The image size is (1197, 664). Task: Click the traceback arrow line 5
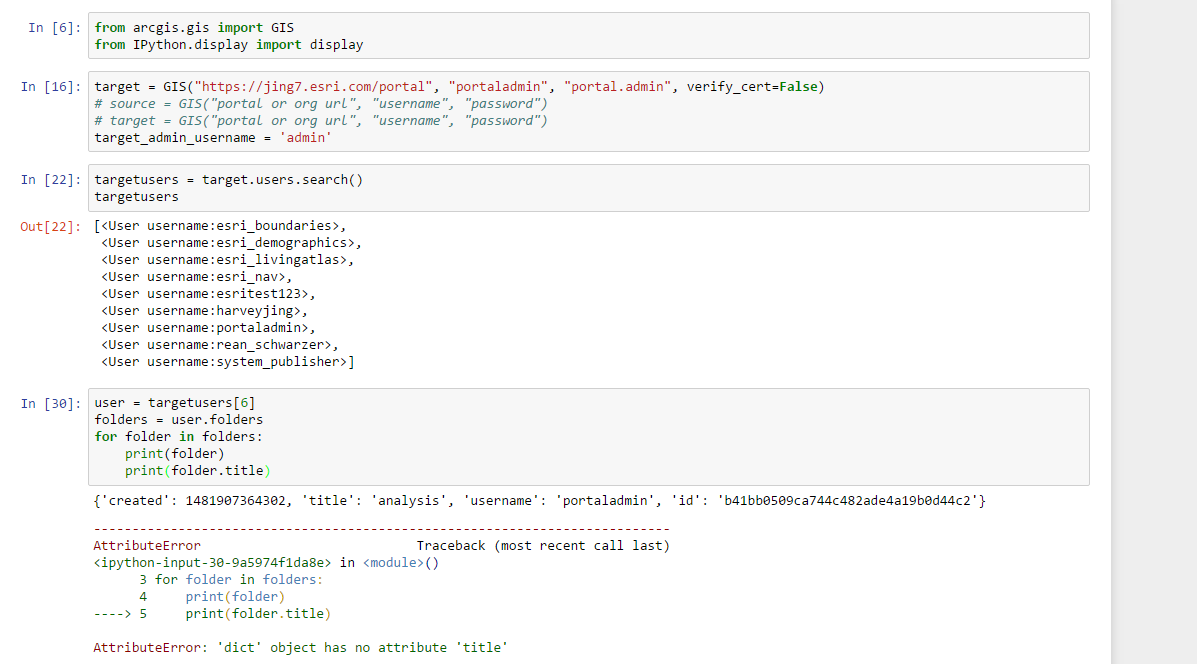point(212,614)
